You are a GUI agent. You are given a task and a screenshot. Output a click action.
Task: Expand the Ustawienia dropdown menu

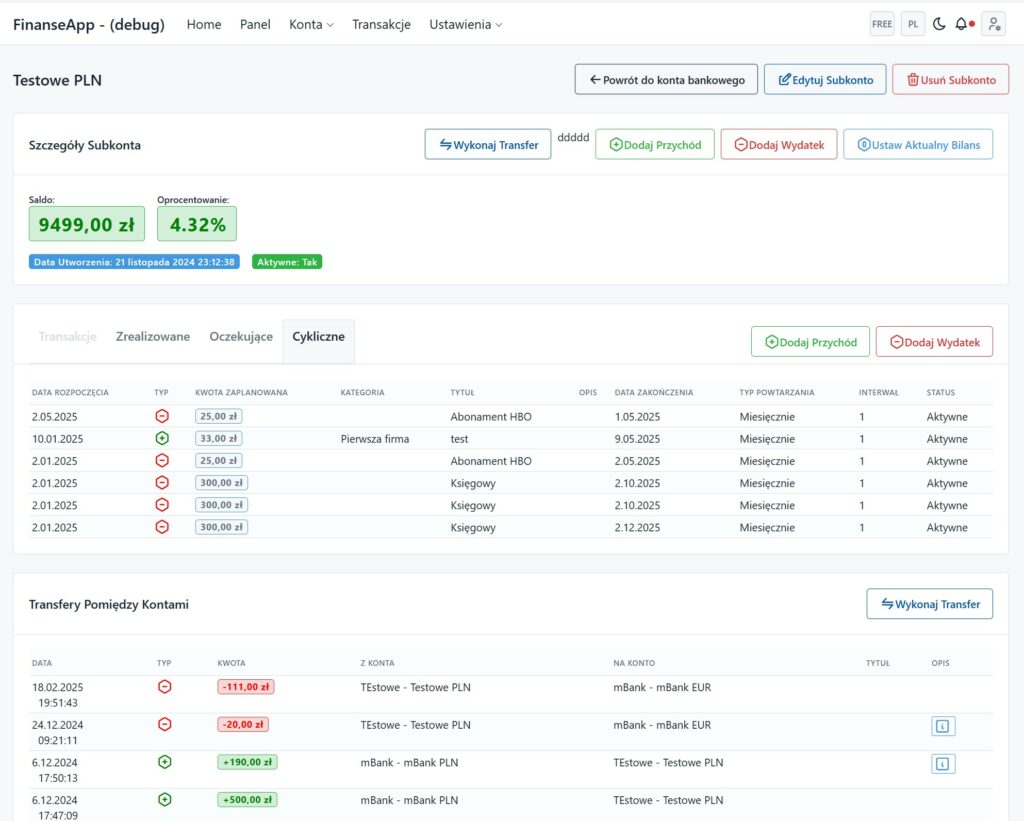tap(466, 24)
